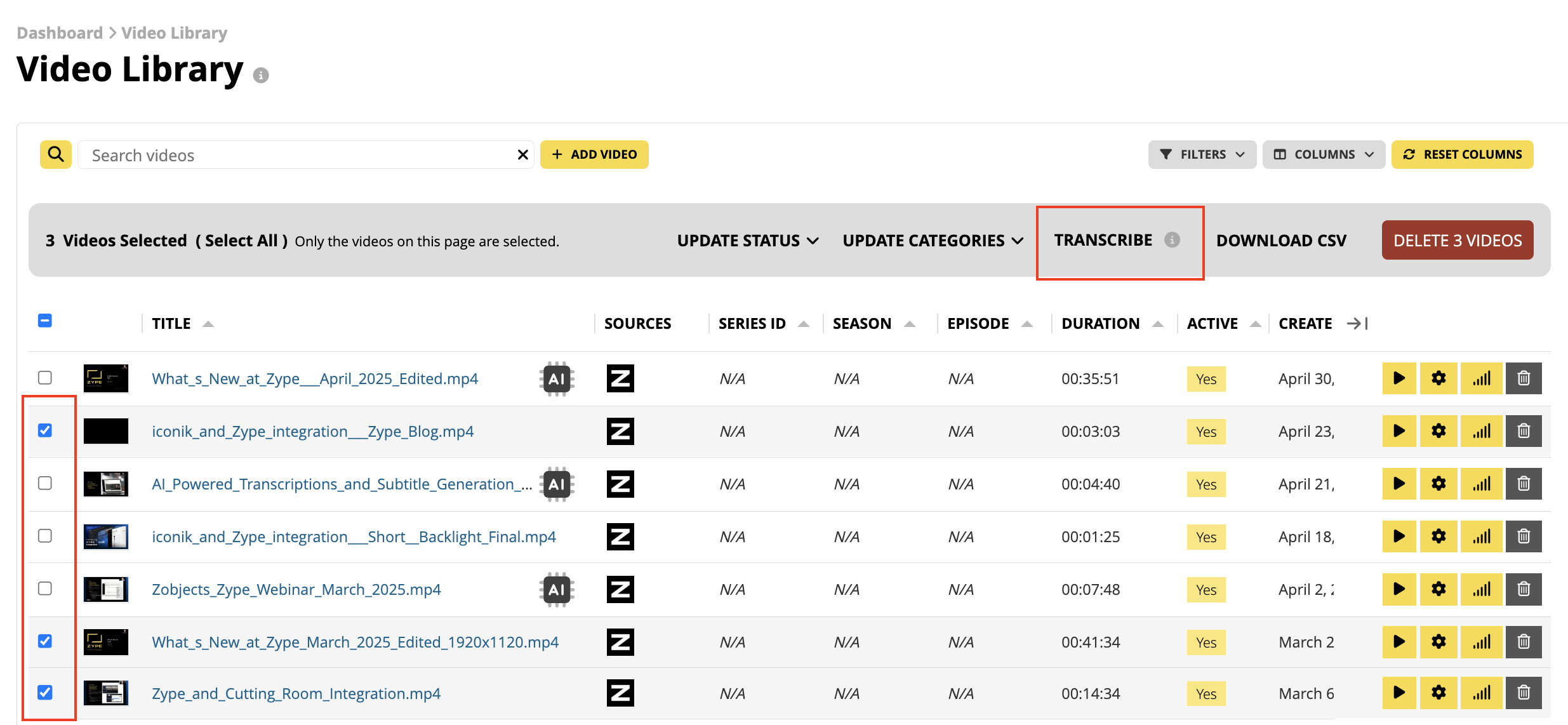Viewport: 1568px width, 725px height.
Task: Open settings gear for Zype_Blog.mp4 row
Action: (1438, 431)
